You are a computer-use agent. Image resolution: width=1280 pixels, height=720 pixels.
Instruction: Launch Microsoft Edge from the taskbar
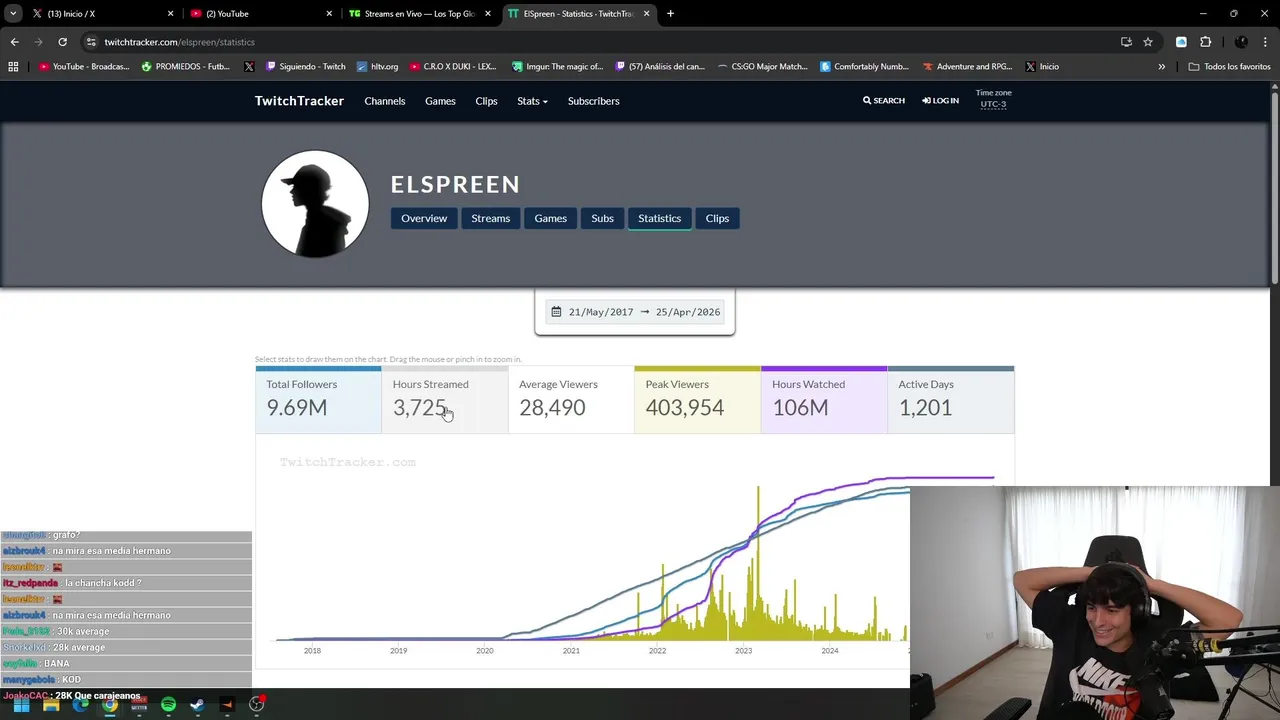tap(80, 704)
